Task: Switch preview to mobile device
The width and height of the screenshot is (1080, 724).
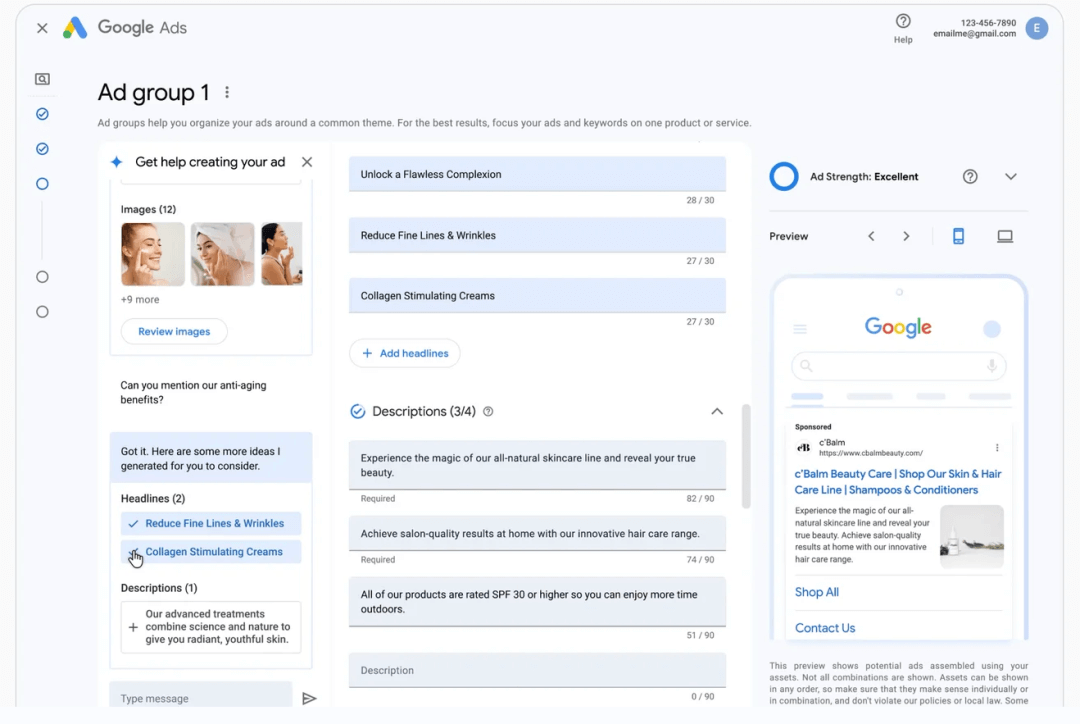Action: click(x=958, y=236)
